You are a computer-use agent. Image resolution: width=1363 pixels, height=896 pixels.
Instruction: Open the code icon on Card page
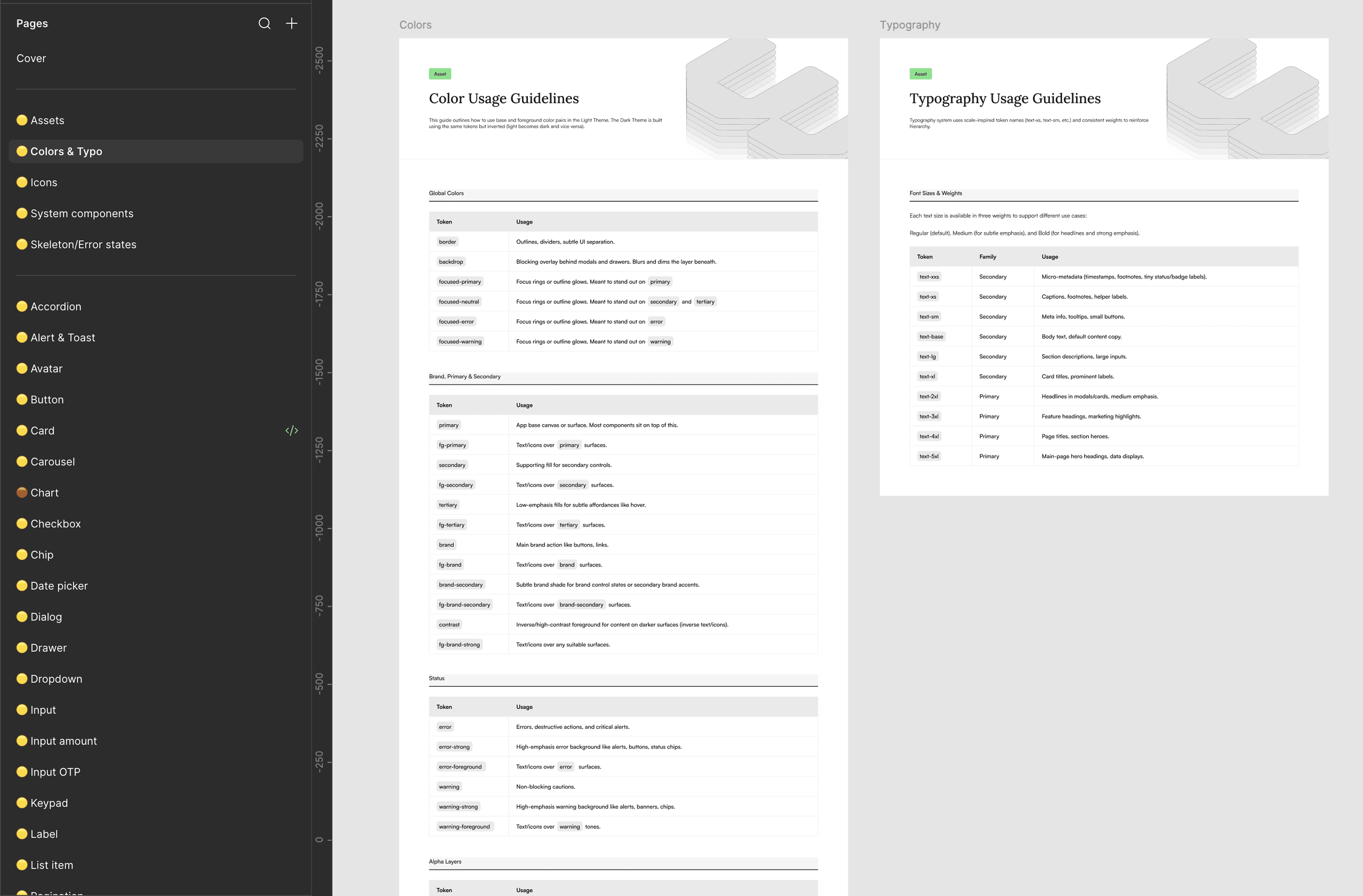291,431
